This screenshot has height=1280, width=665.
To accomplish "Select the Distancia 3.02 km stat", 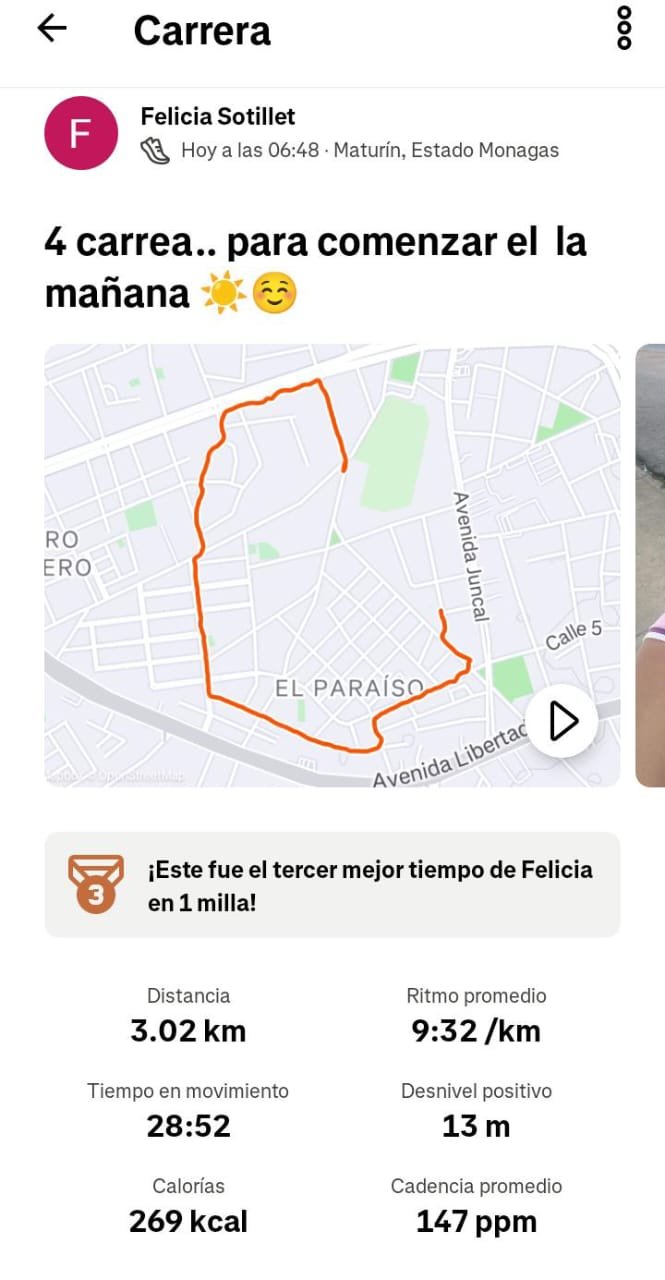I will pos(188,1016).
